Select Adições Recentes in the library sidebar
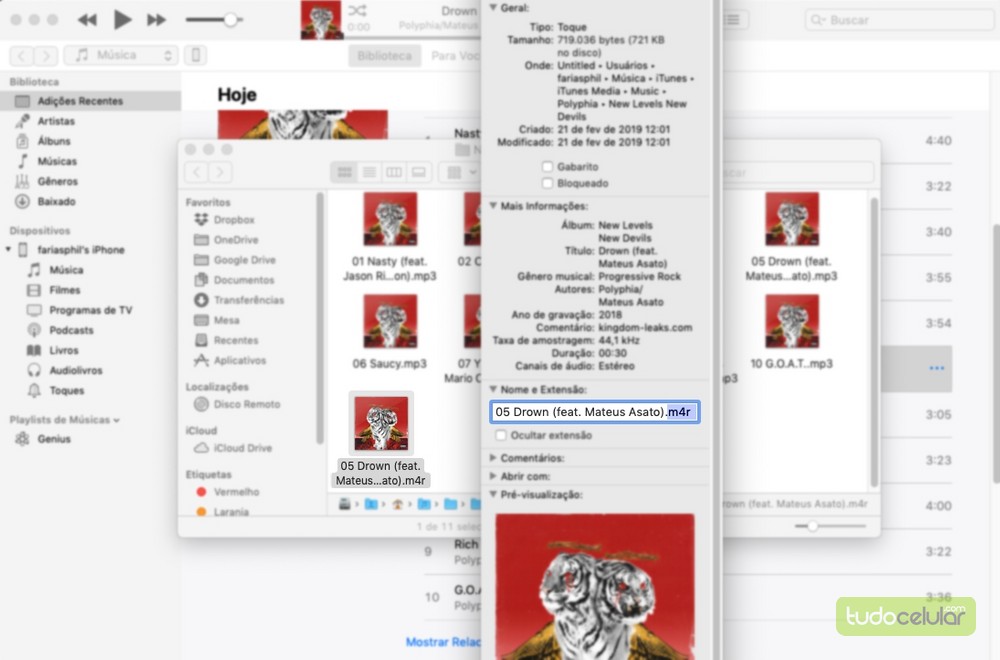Image resolution: width=1000 pixels, height=660 pixels. click(x=80, y=101)
